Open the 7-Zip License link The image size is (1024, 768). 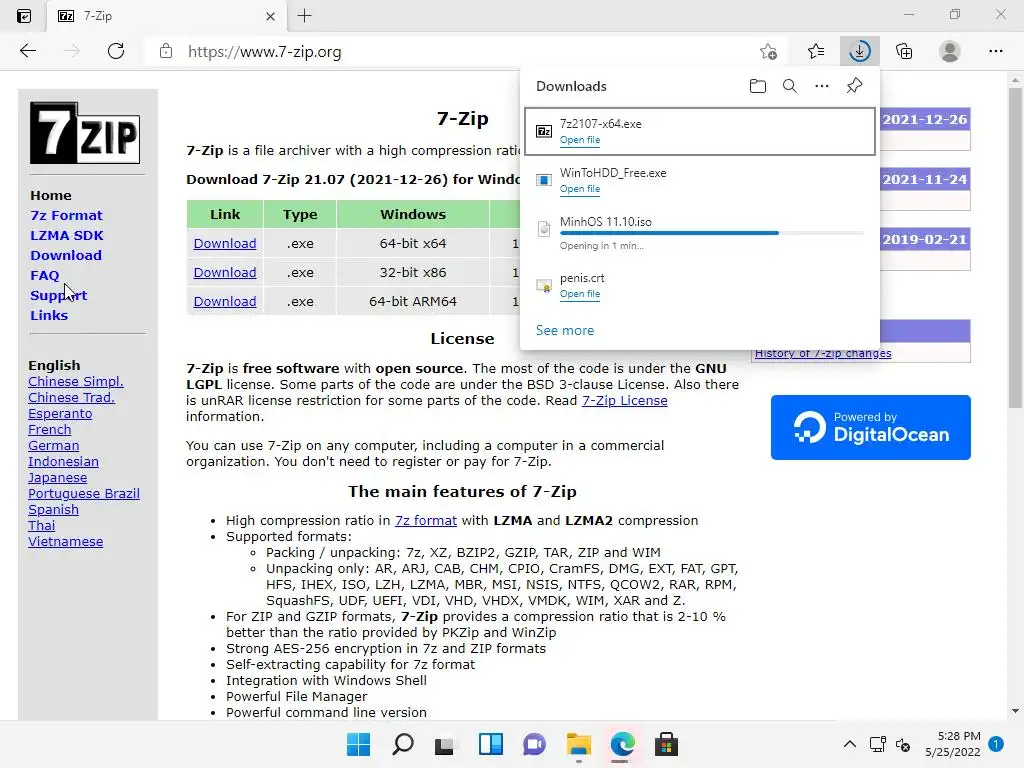pos(624,400)
